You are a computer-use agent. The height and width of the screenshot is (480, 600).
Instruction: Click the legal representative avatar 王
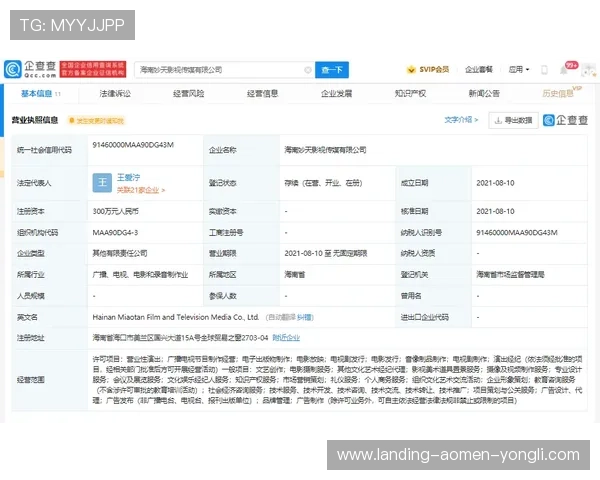102,183
